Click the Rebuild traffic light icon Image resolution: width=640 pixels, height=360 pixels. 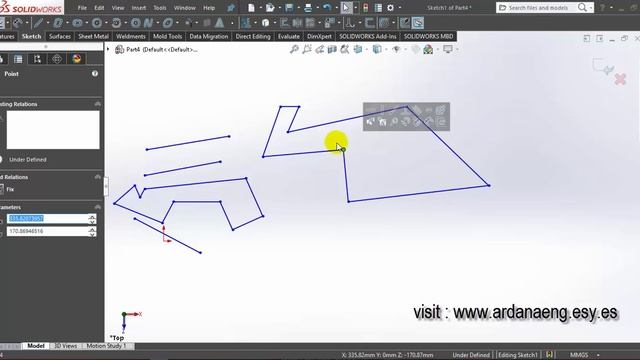(366, 8)
